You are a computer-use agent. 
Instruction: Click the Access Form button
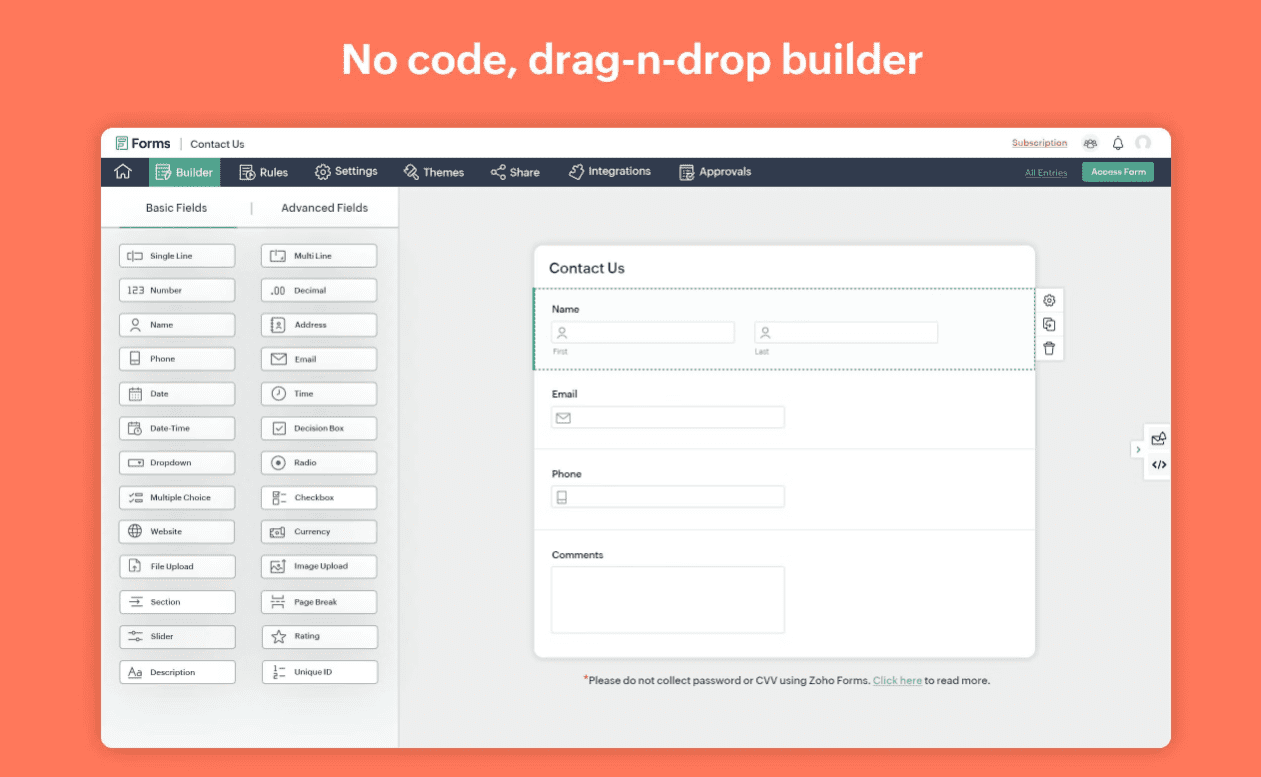coord(1117,171)
